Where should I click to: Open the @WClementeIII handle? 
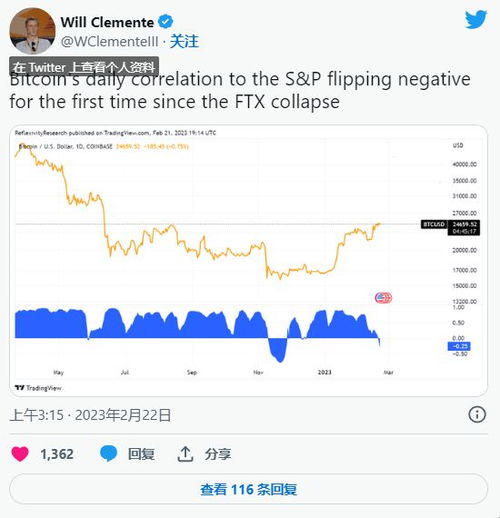coord(110,42)
